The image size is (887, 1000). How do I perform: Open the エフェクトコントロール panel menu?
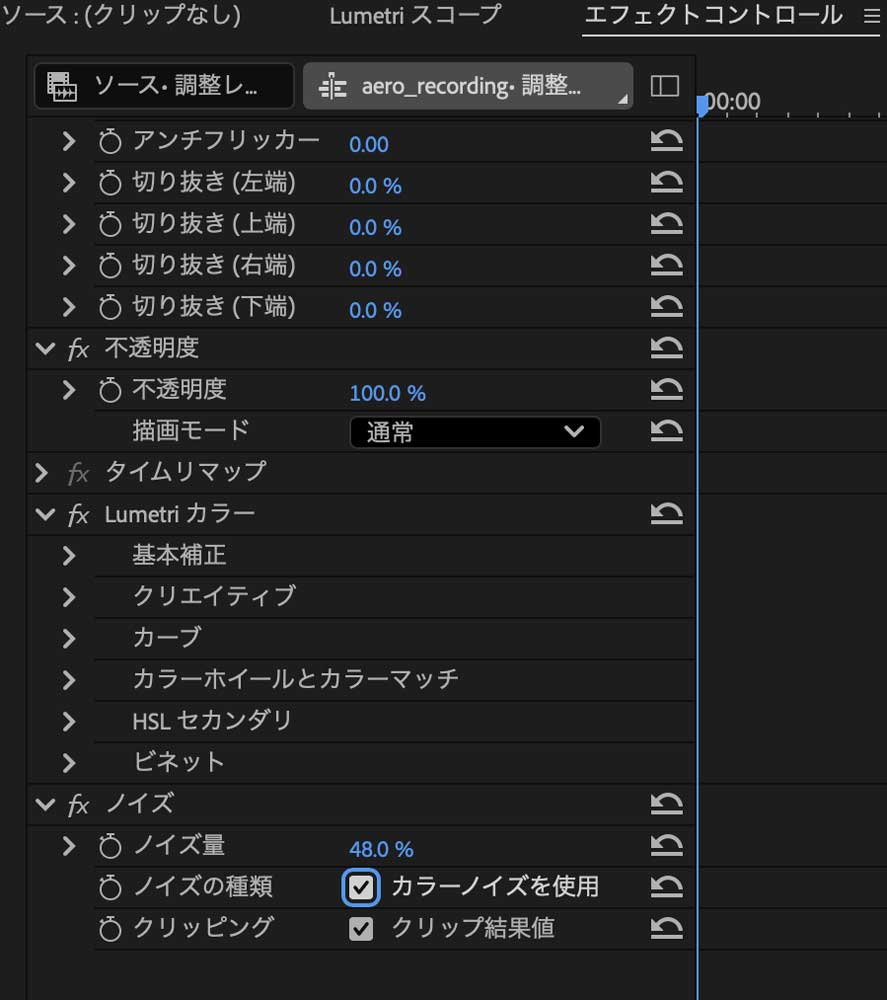click(872, 16)
